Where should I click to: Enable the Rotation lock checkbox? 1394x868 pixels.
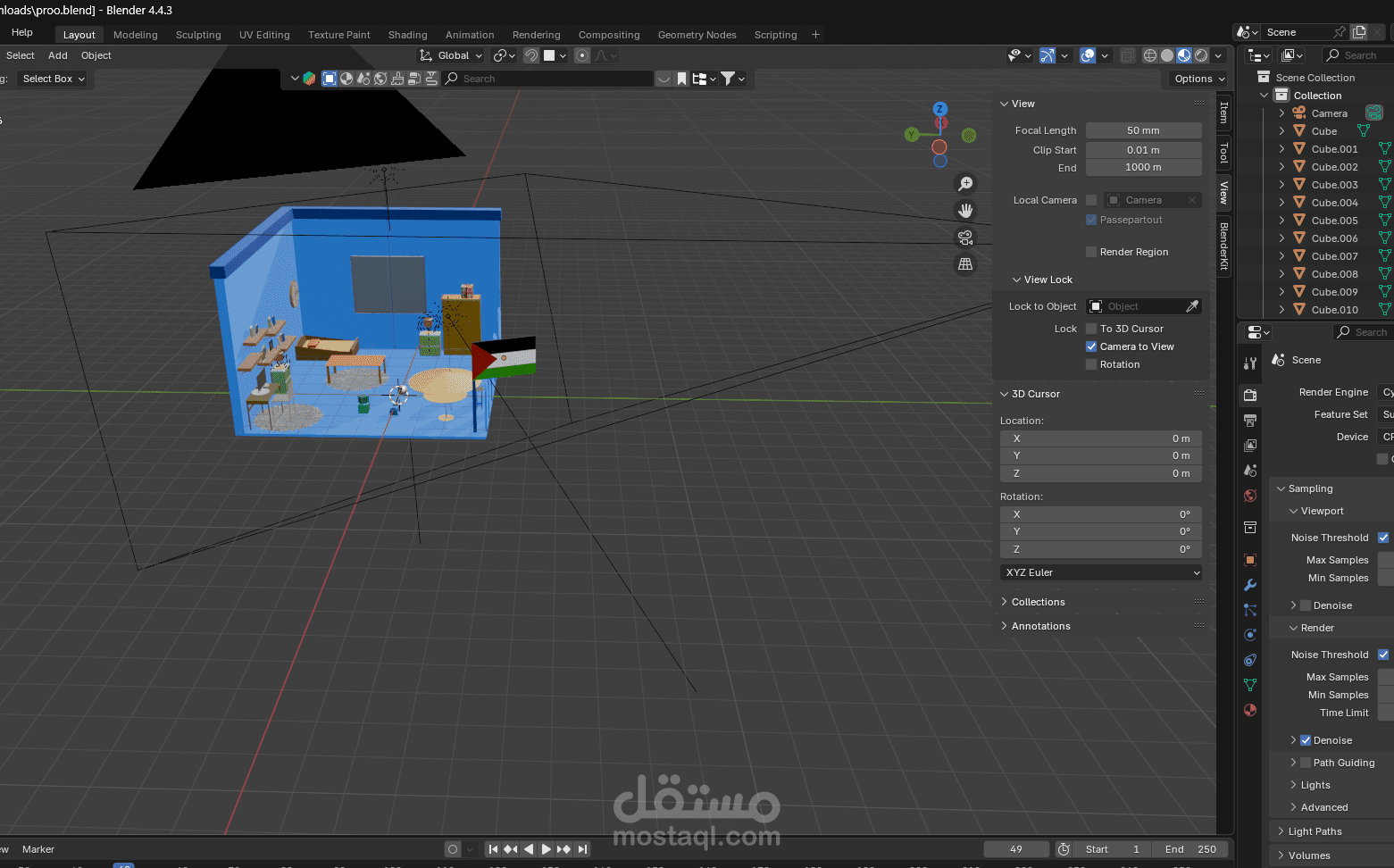[1091, 364]
